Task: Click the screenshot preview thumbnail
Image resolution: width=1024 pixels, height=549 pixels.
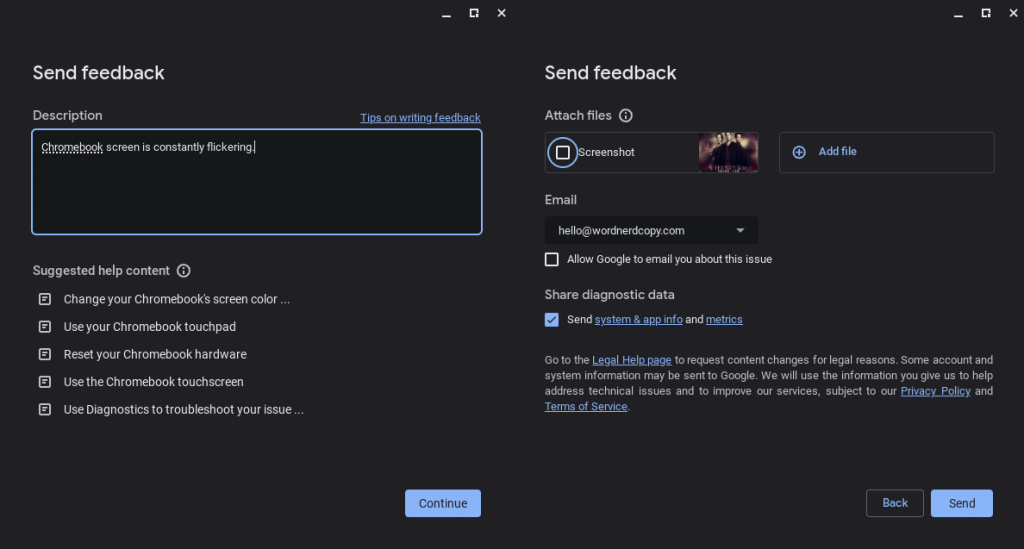Action: pyautogui.click(x=727, y=152)
